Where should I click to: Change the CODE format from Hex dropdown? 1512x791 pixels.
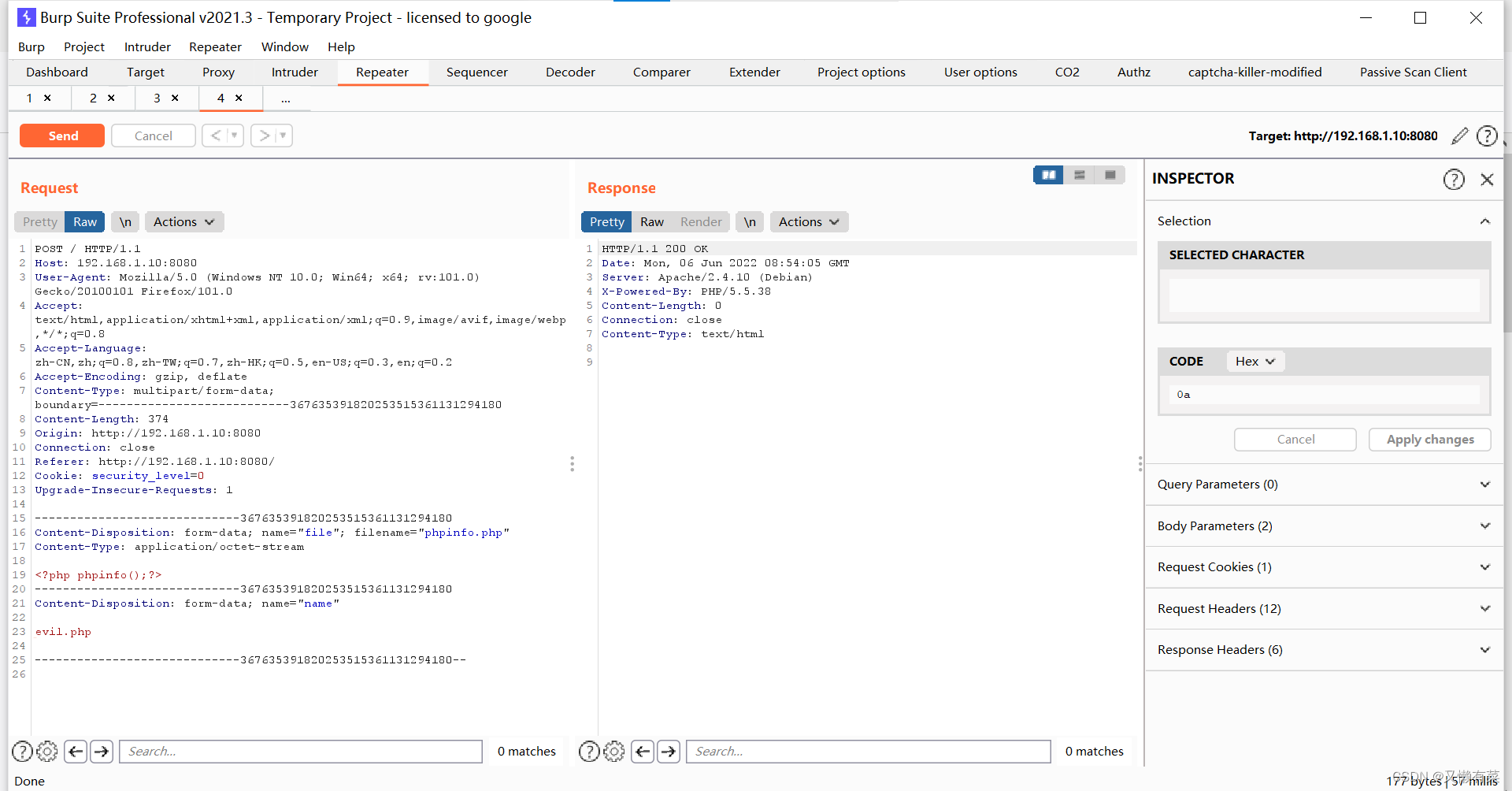(x=1254, y=361)
